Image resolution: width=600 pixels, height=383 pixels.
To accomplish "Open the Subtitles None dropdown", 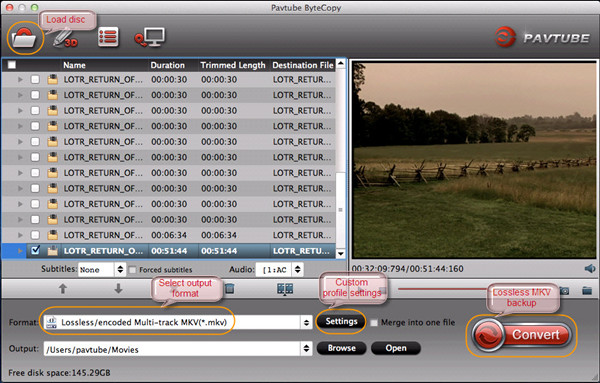I will click(x=102, y=269).
